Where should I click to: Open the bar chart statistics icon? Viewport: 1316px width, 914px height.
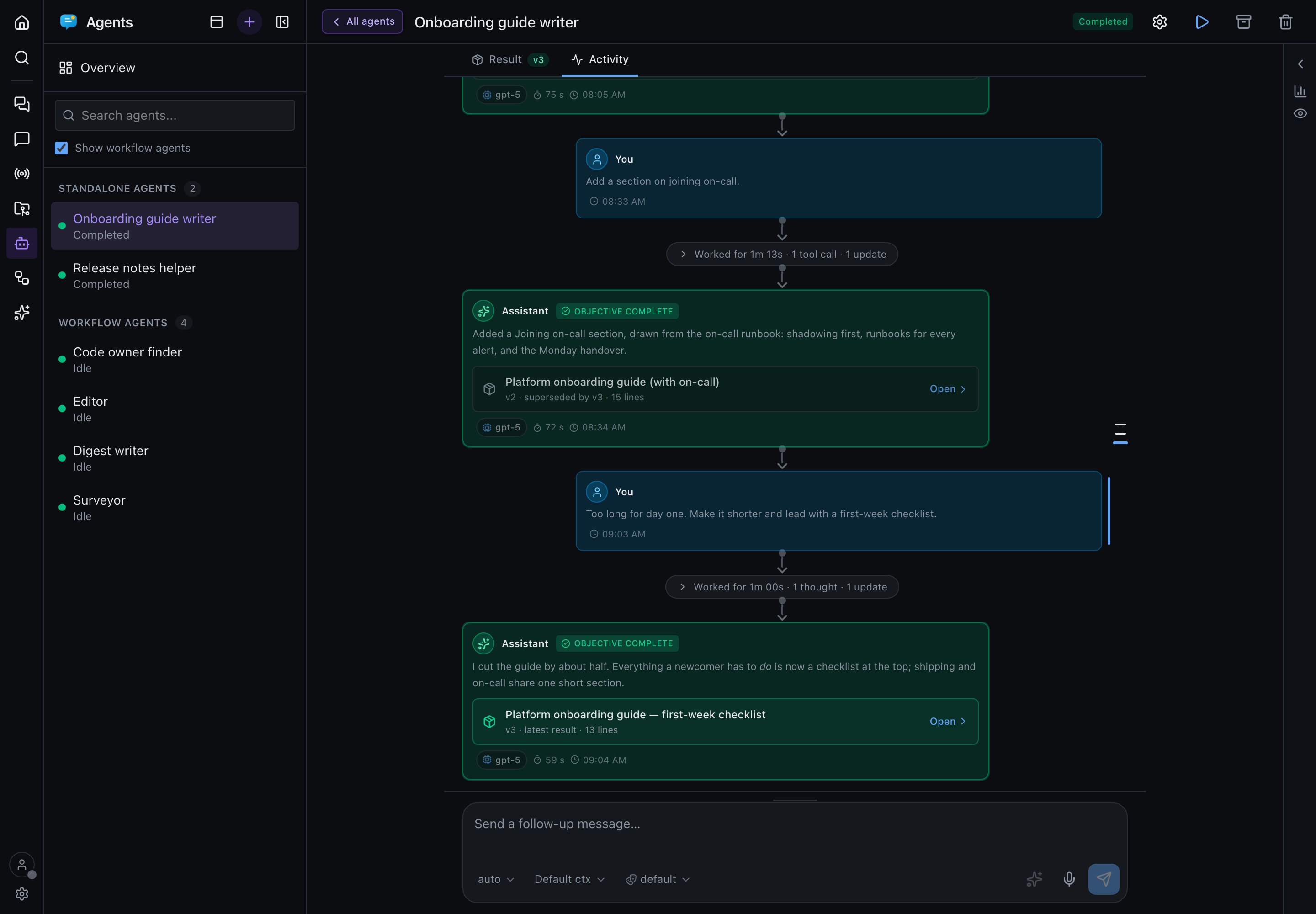(1300, 91)
